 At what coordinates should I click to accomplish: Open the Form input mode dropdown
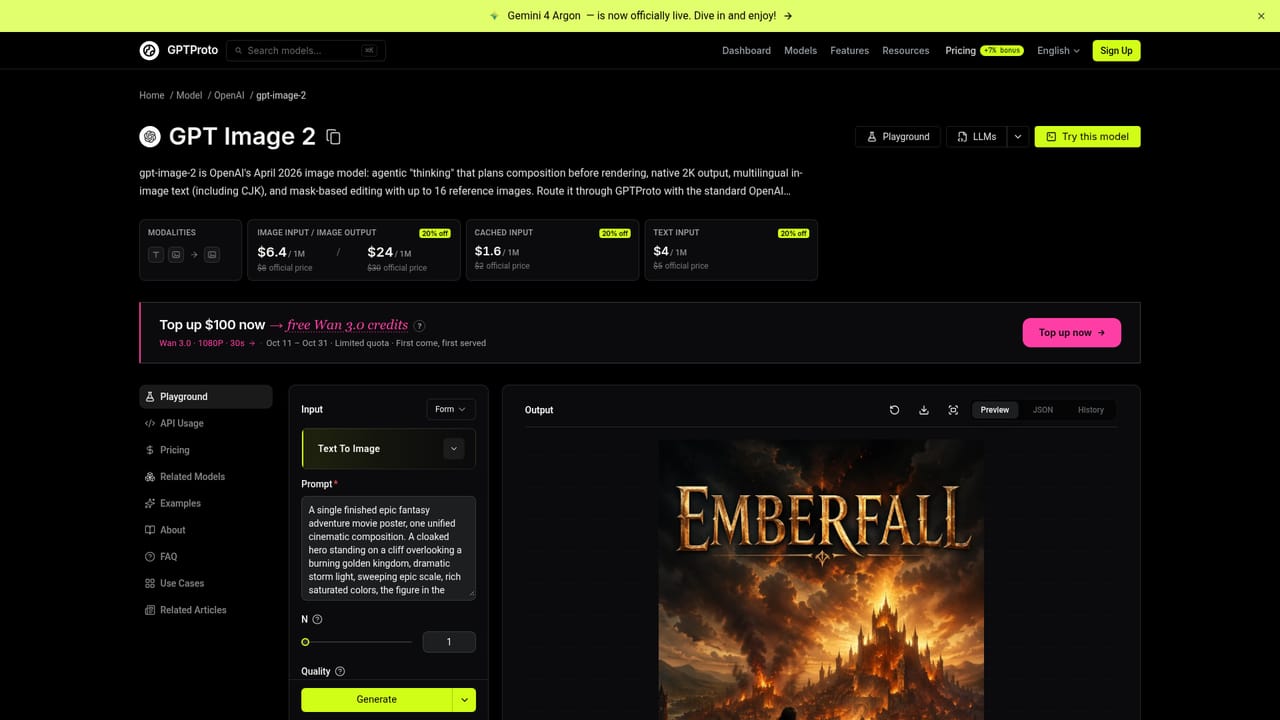tap(451, 409)
